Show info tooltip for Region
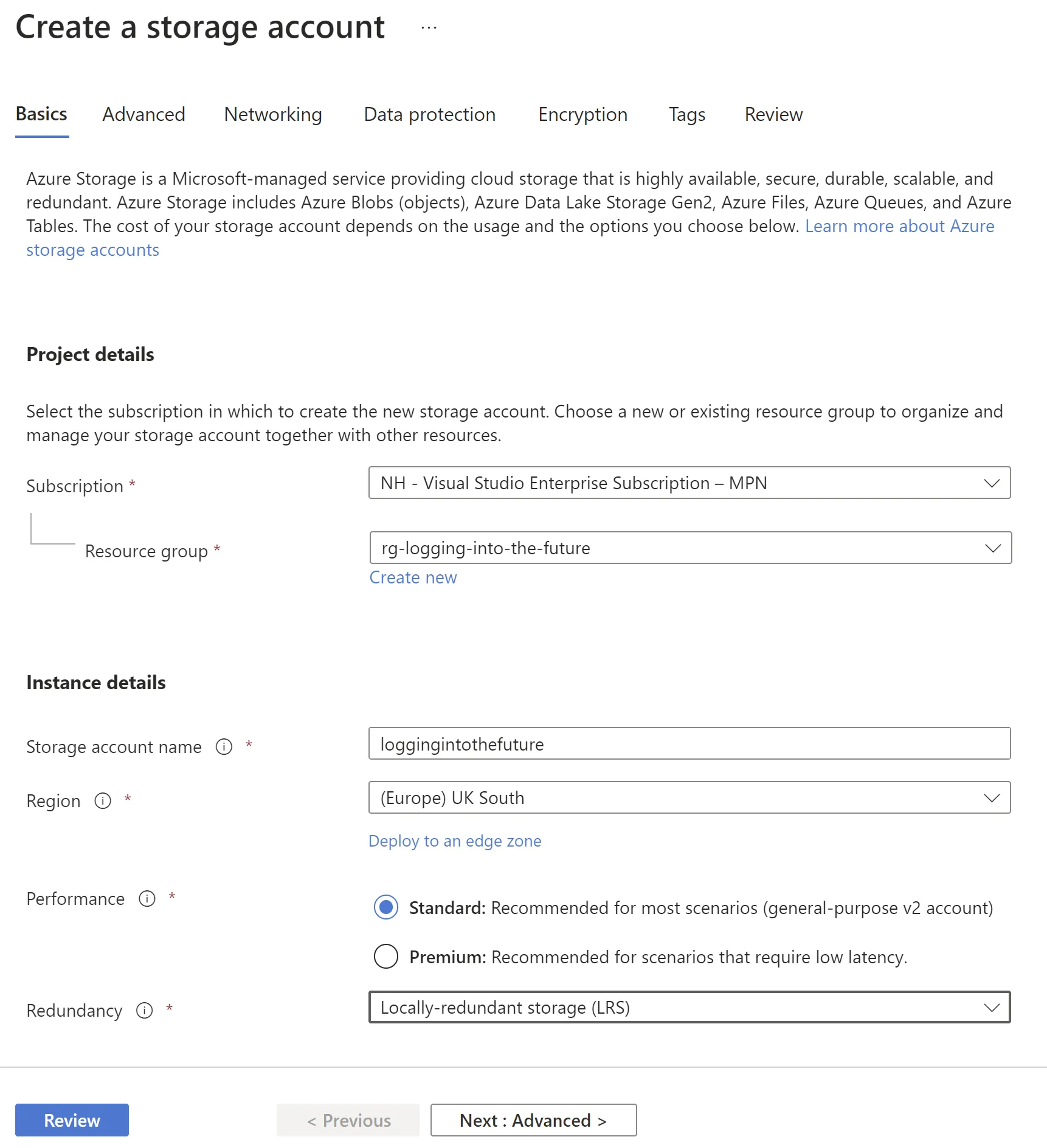Viewport: 1047px width, 1148px height. click(x=103, y=800)
